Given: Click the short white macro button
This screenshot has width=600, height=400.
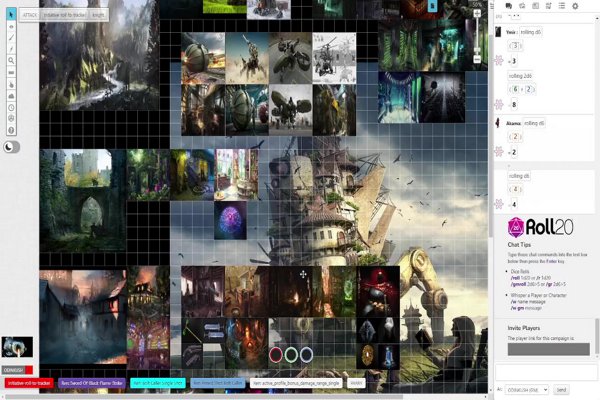Looking at the screenshot, I should [x=356, y=383].
